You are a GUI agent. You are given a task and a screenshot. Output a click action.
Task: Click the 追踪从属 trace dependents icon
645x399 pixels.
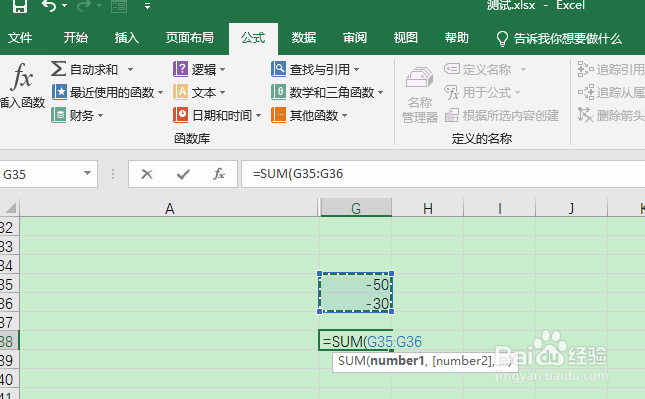(x=586, y=92)
